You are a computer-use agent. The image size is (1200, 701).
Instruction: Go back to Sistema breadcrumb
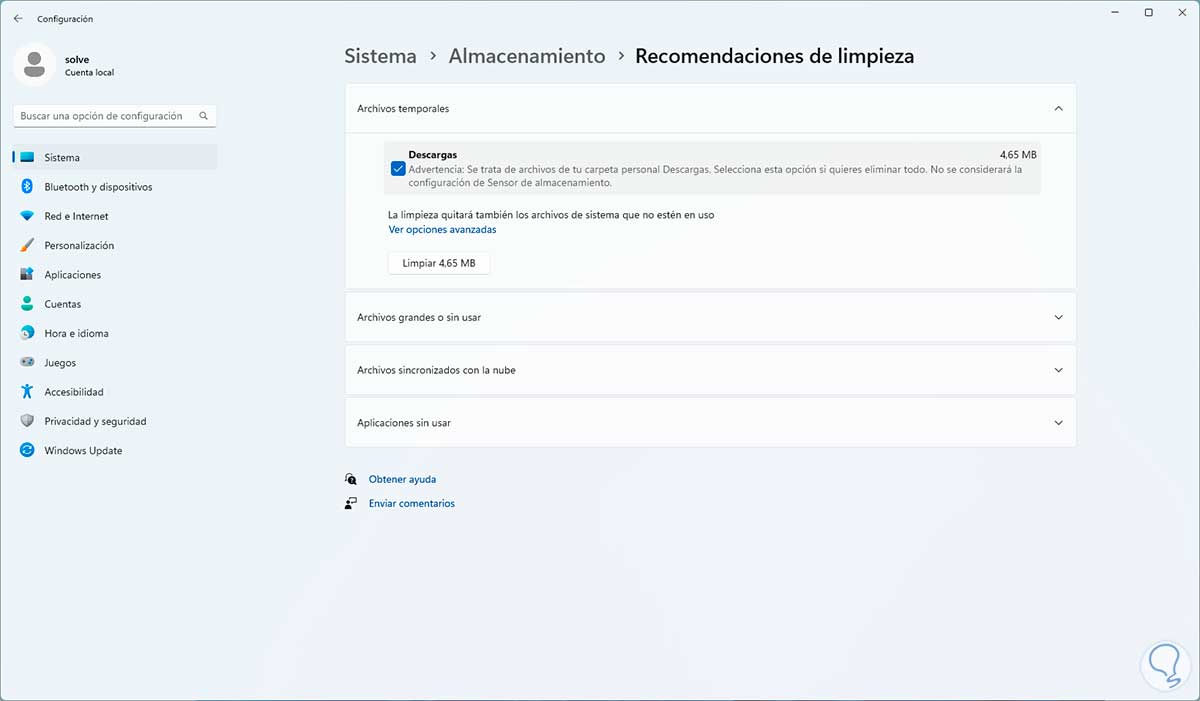(x=380, y=56)
